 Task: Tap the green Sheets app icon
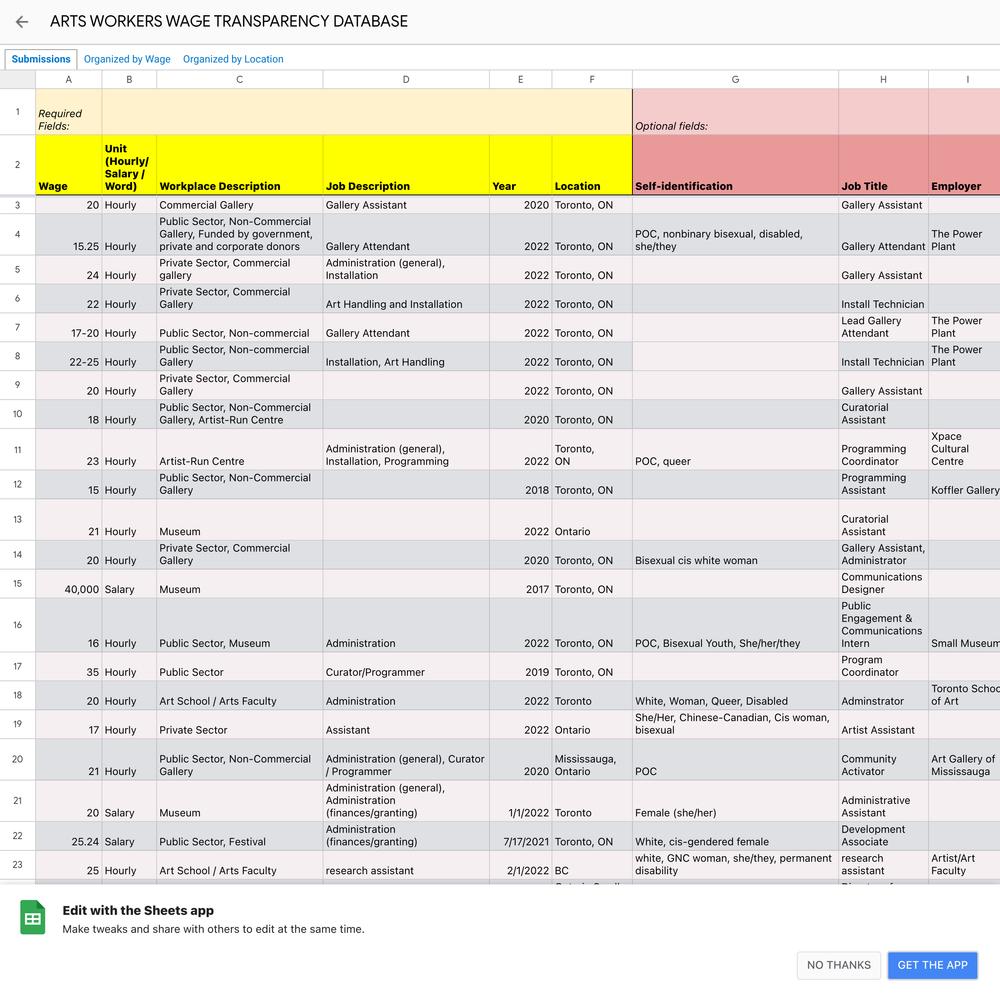tap(33, 917)
